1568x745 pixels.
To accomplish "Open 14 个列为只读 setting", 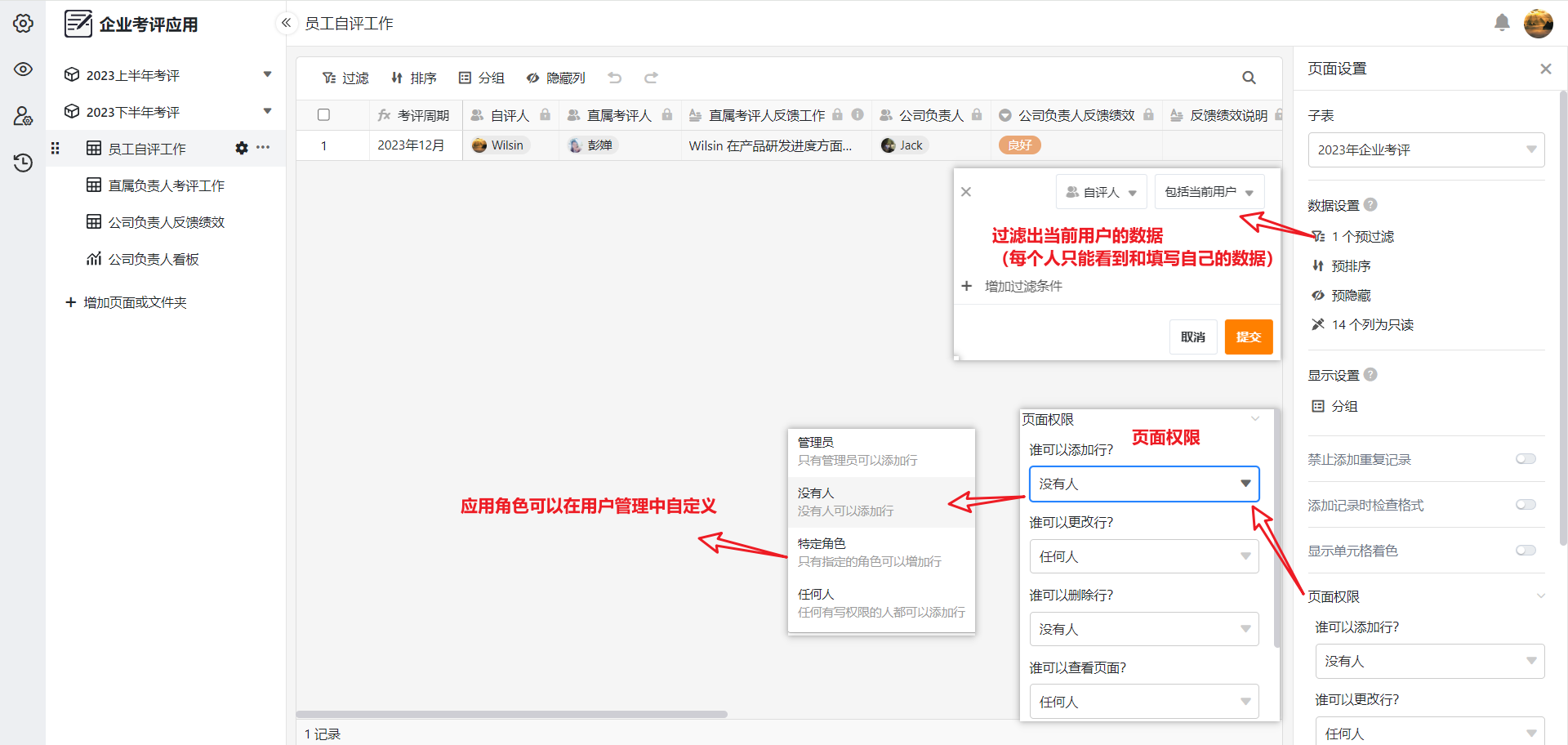I will pos(1362,324).
